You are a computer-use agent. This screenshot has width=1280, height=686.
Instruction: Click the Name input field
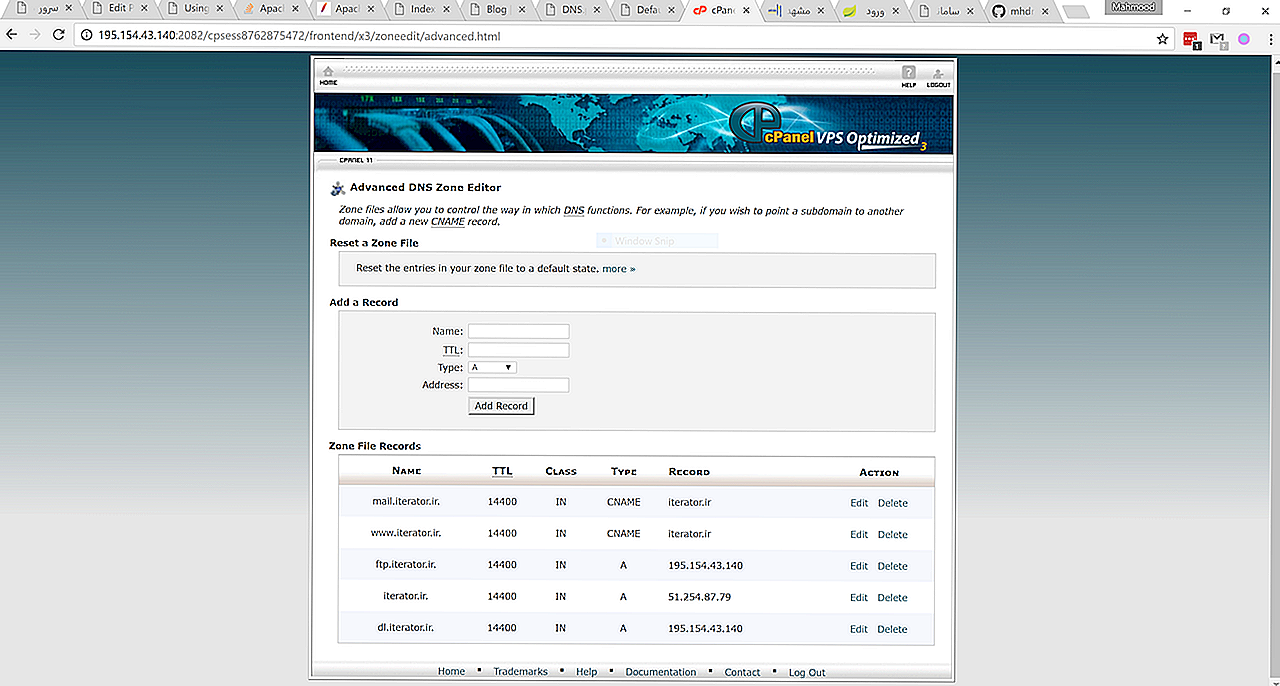click(518, 331)
